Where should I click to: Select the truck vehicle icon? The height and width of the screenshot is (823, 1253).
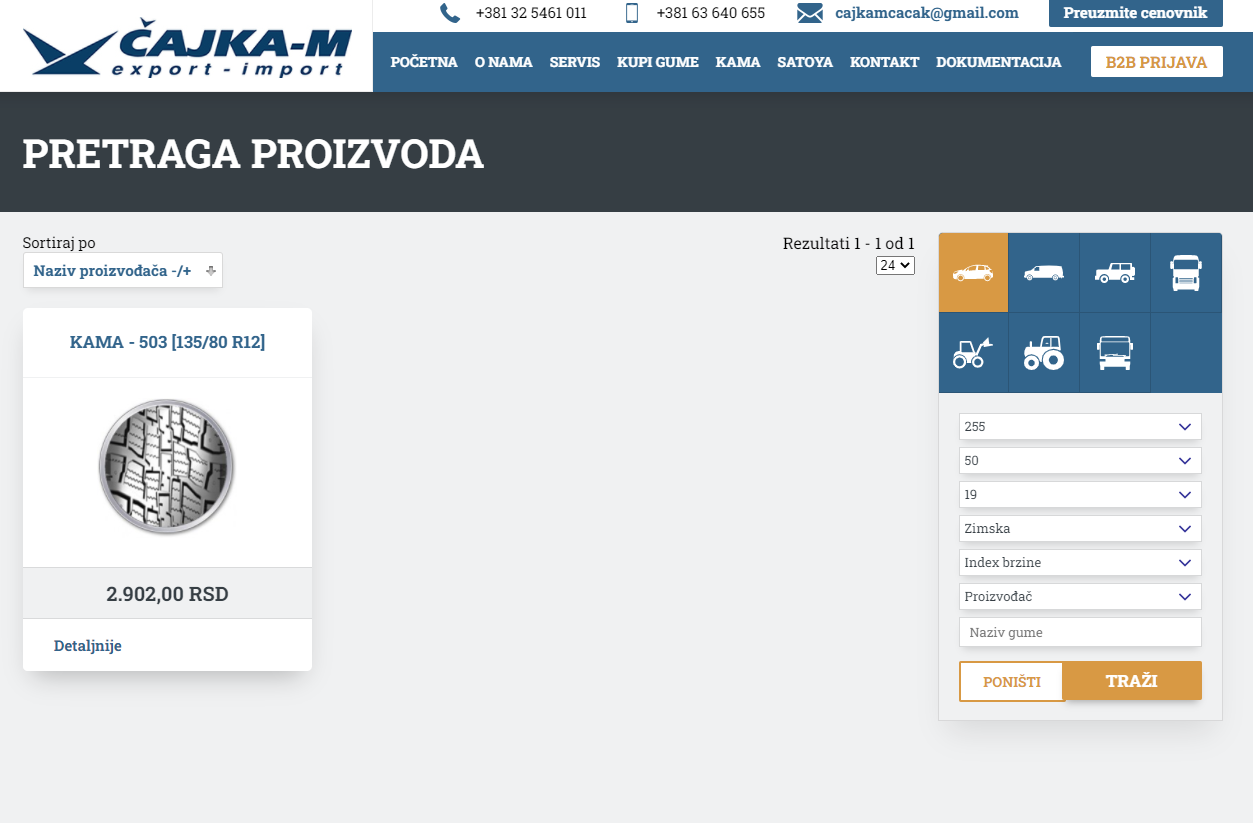1186,273
